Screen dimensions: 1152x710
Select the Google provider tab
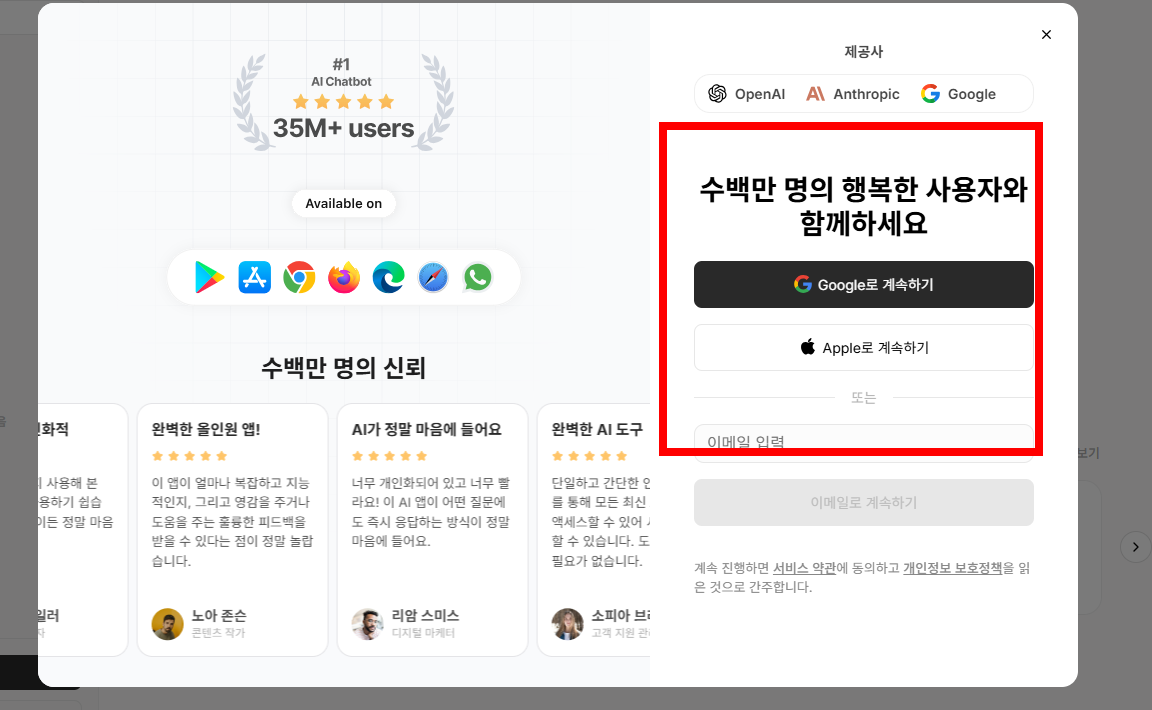(x=959, y=93)
